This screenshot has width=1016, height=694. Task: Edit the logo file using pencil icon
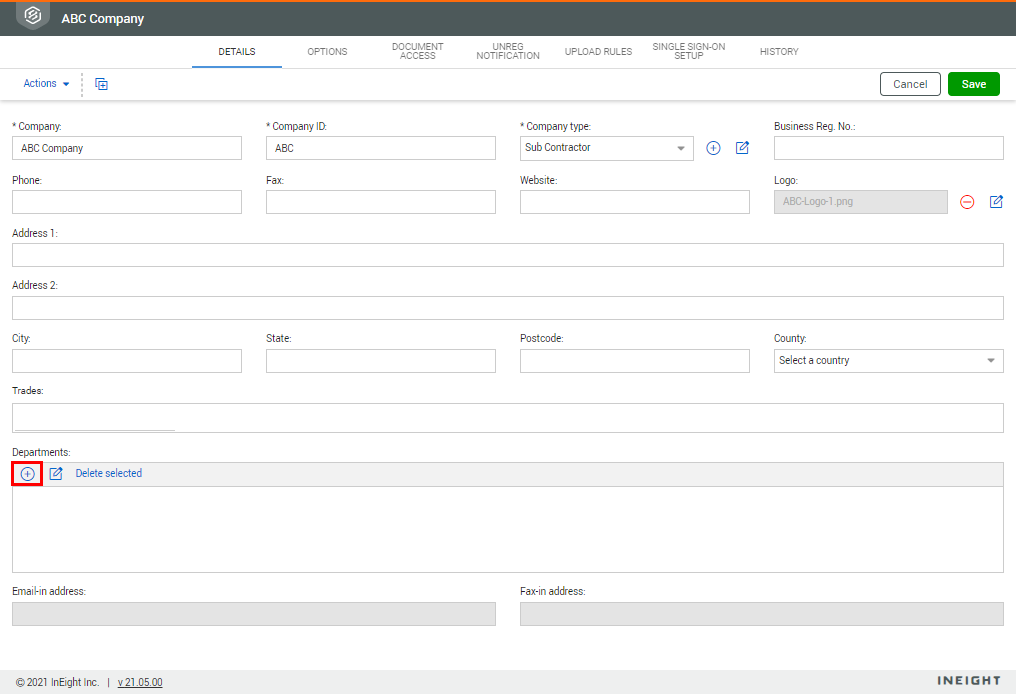point(996,202)
